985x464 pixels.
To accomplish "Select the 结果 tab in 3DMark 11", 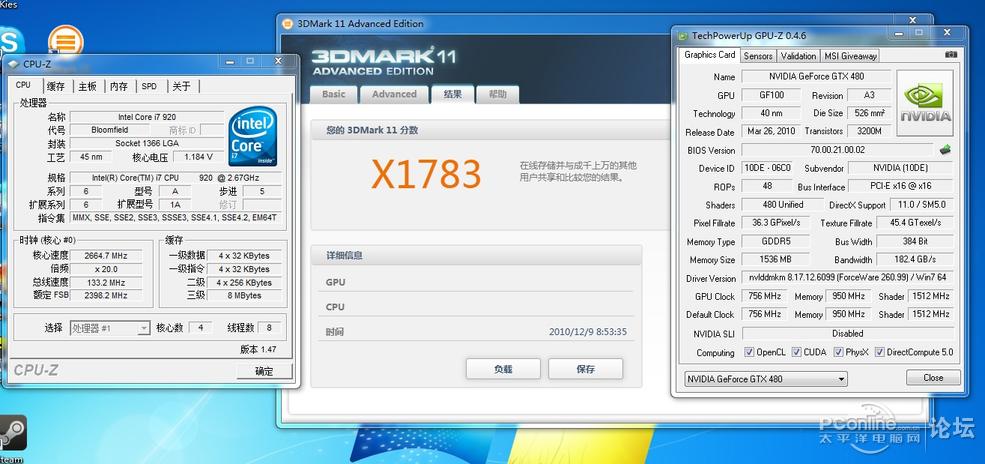I will point(453,94).
